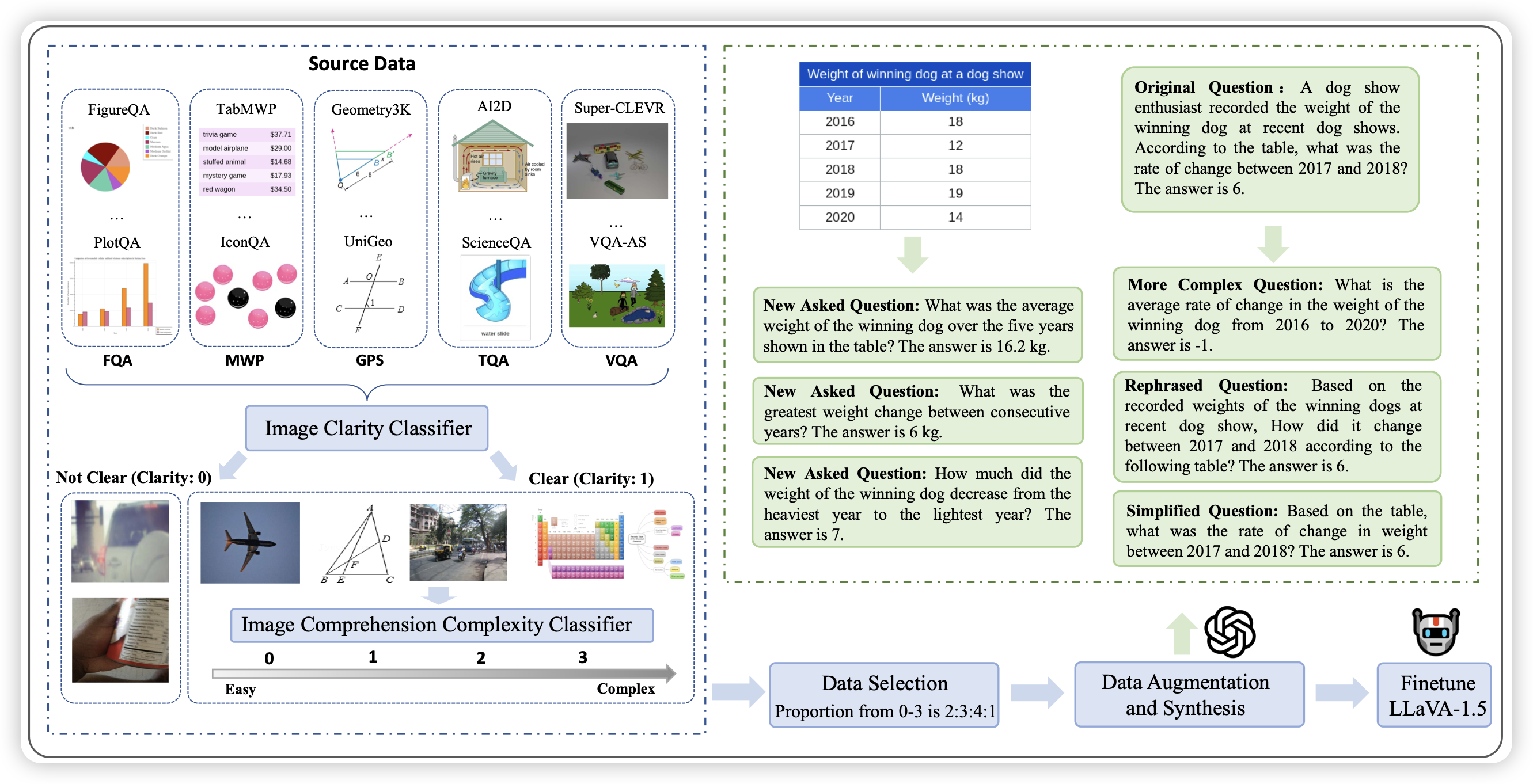The width and height of the screenshot is (1533, 784).
Task: Click the LLaVA robot head icon
Action: (x=1436, y=631)
